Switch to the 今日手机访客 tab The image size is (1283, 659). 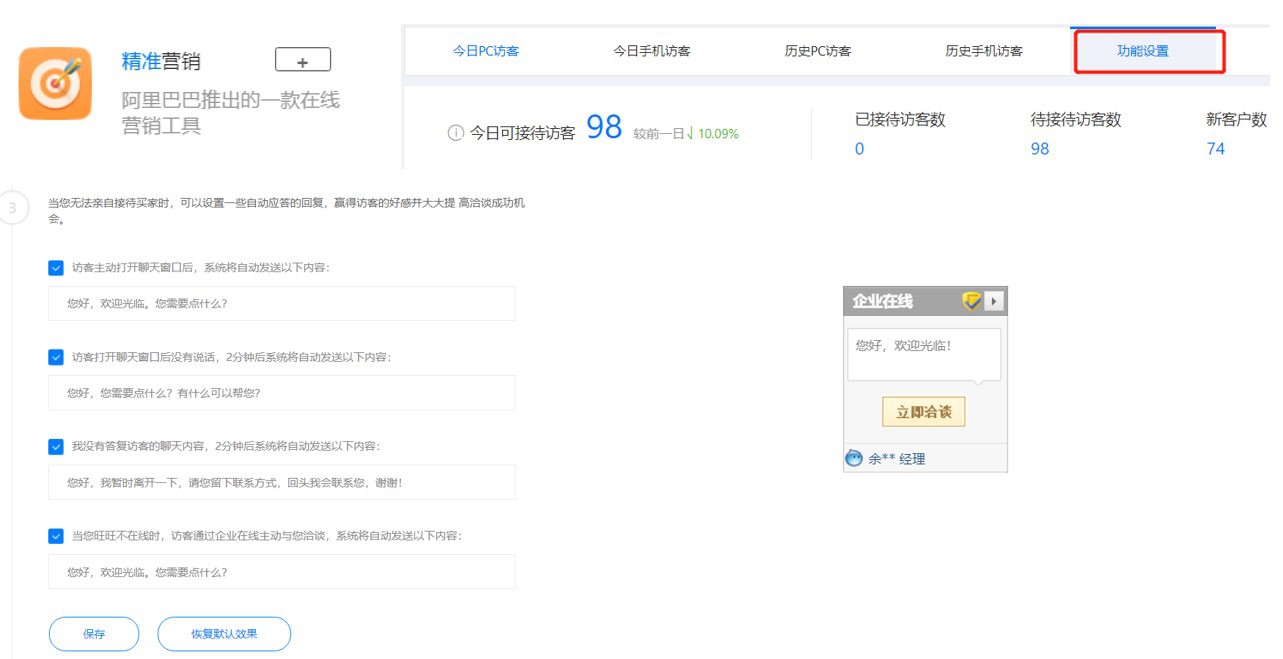[x=652, y=51]
